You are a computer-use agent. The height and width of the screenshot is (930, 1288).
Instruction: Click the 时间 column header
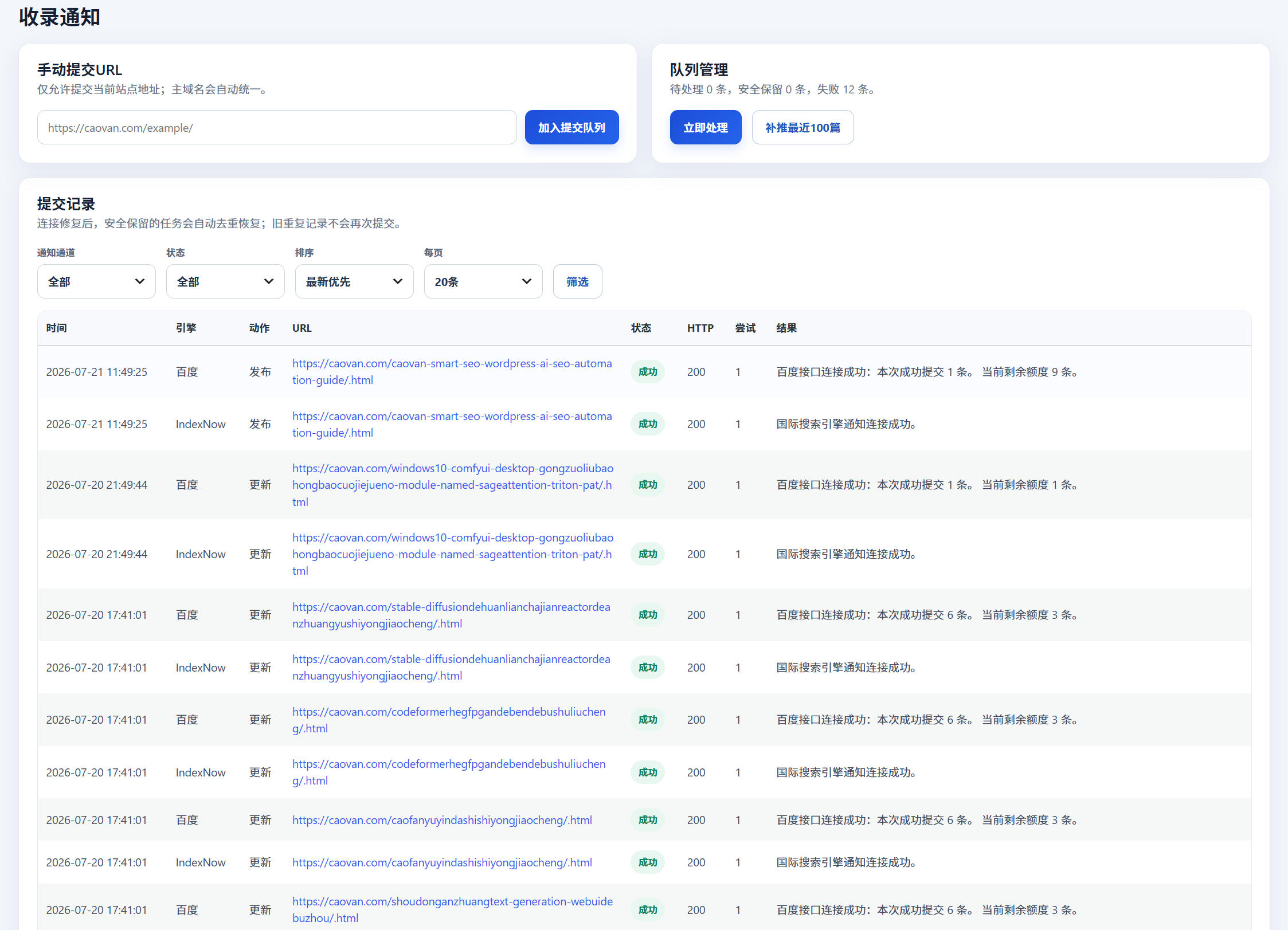(x=56, y=328)
